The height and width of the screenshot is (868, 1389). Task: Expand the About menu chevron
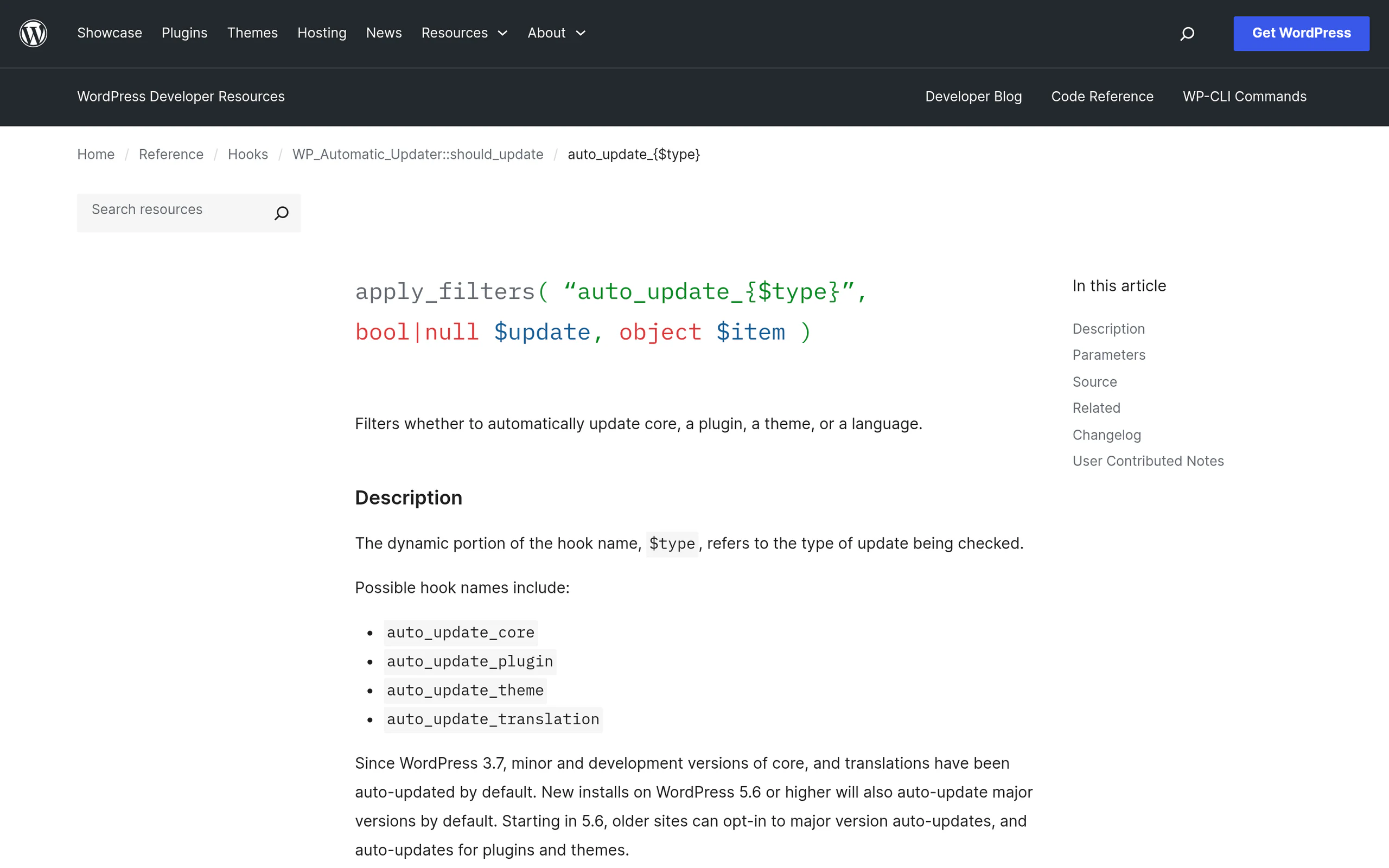point(581,33)
